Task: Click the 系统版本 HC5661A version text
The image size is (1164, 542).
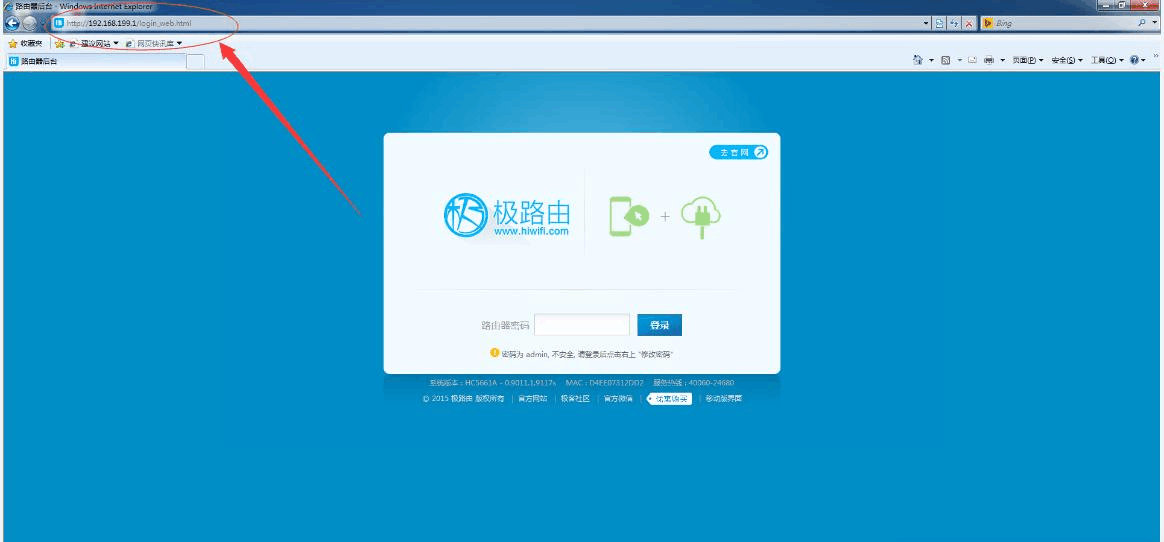Action: point(493,383)
